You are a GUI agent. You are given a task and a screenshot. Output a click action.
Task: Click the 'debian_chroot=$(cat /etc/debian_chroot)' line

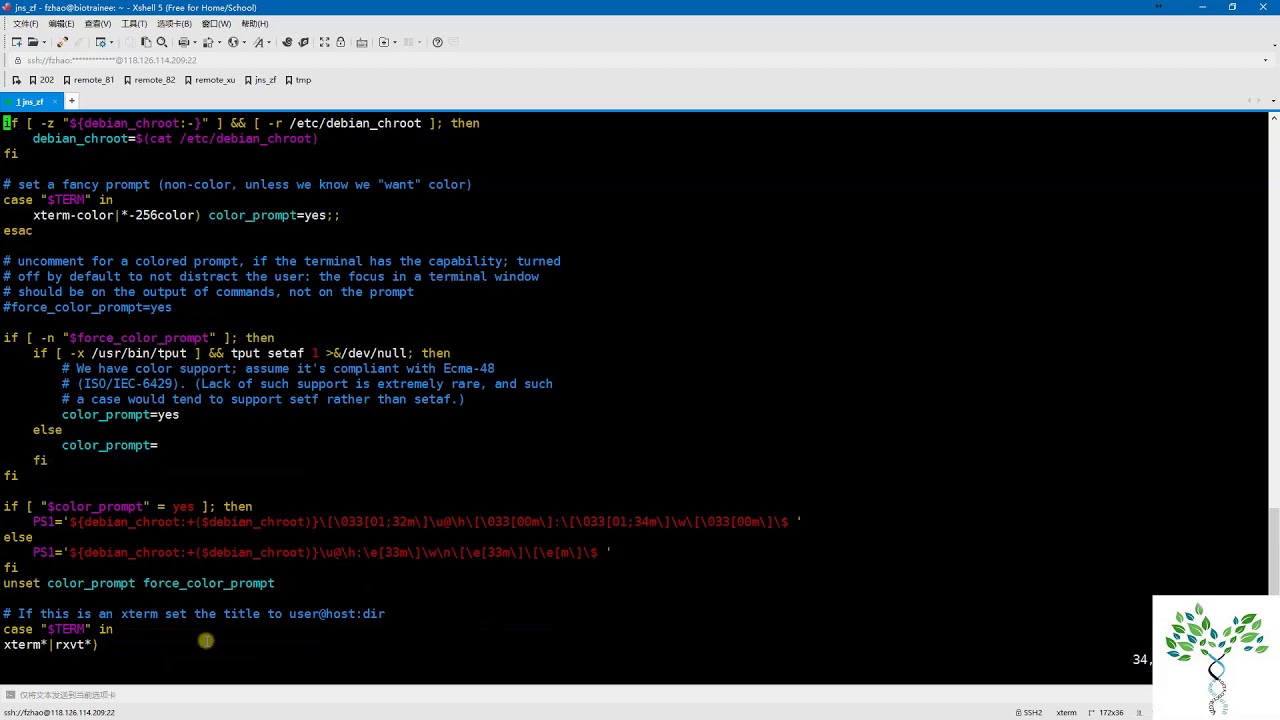[x=175, y=138]
